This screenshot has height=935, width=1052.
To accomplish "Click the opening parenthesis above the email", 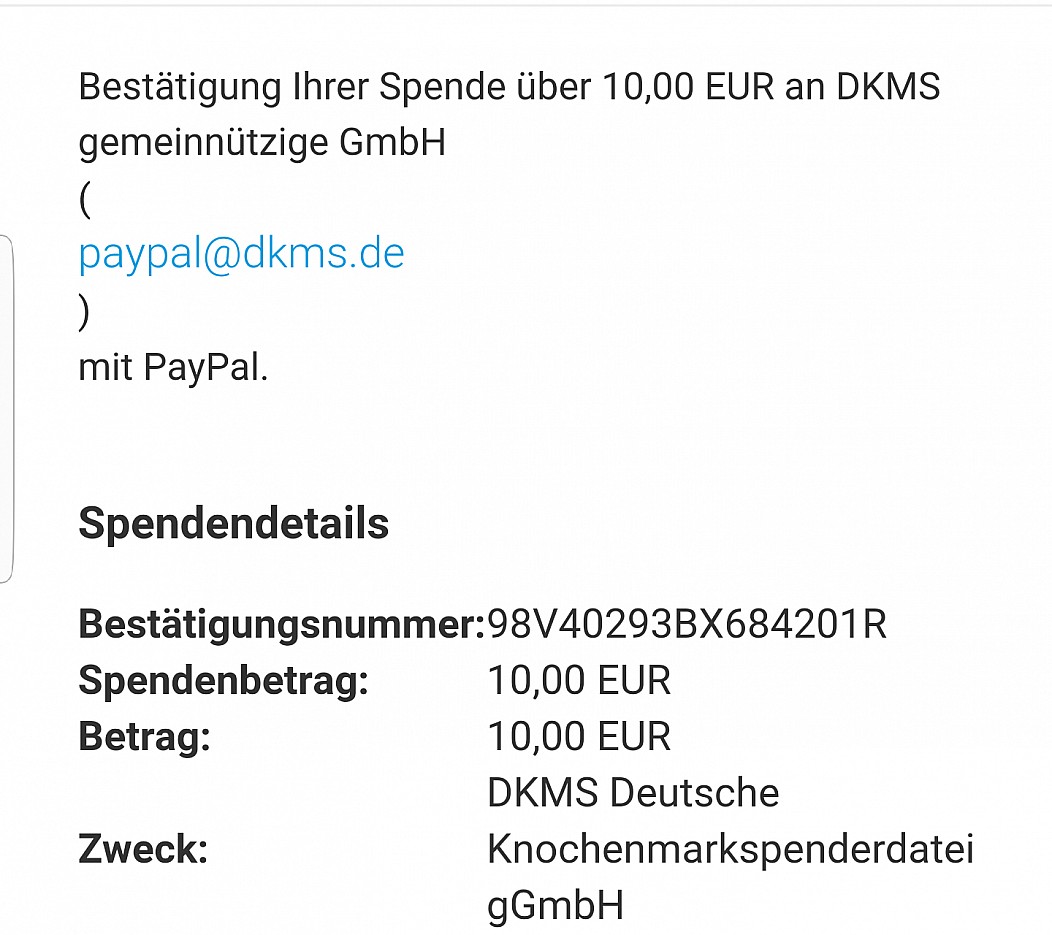I will [85, 199].
